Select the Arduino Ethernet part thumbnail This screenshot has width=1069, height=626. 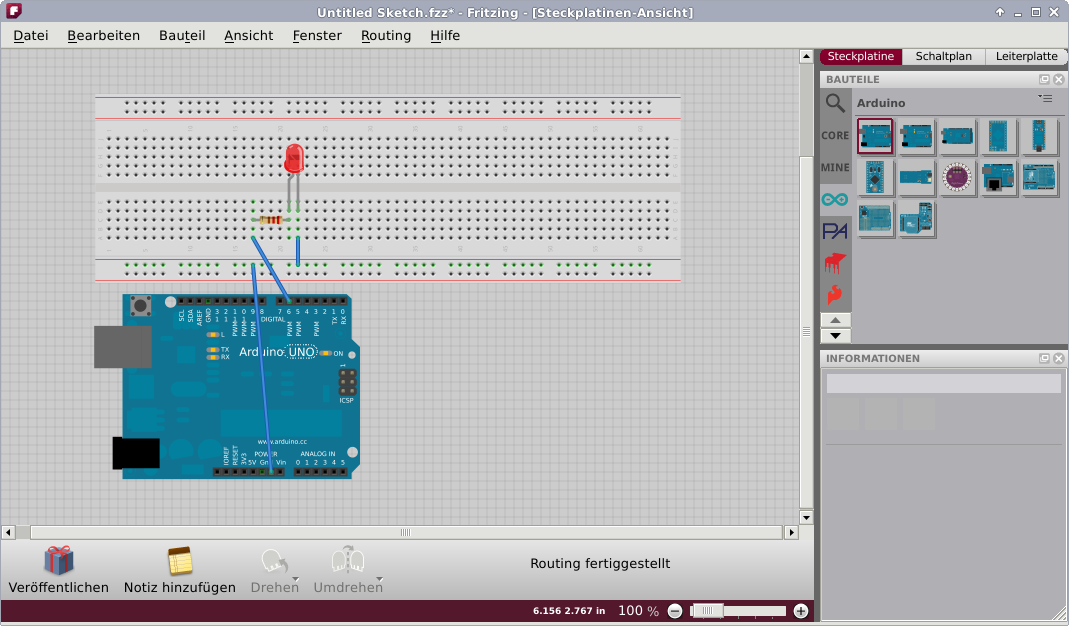(999, 178)
